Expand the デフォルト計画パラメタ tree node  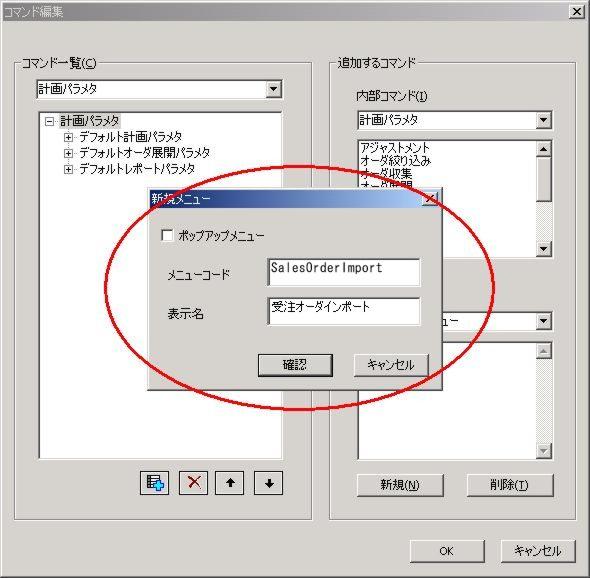tap(68, 137)
